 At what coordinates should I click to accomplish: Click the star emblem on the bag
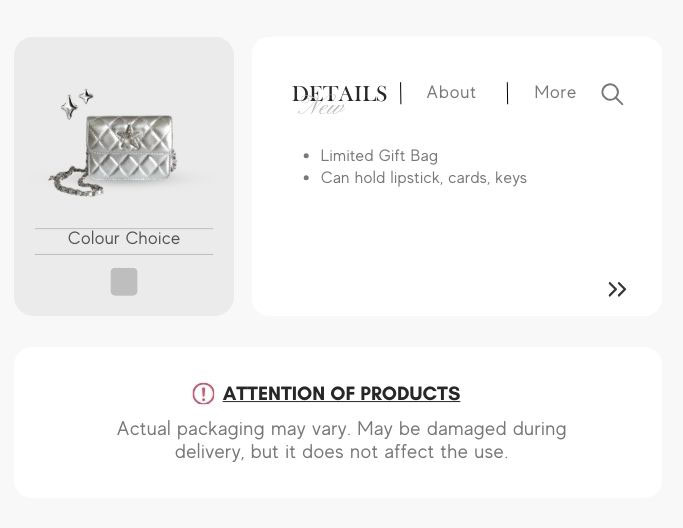click(128, 134)
